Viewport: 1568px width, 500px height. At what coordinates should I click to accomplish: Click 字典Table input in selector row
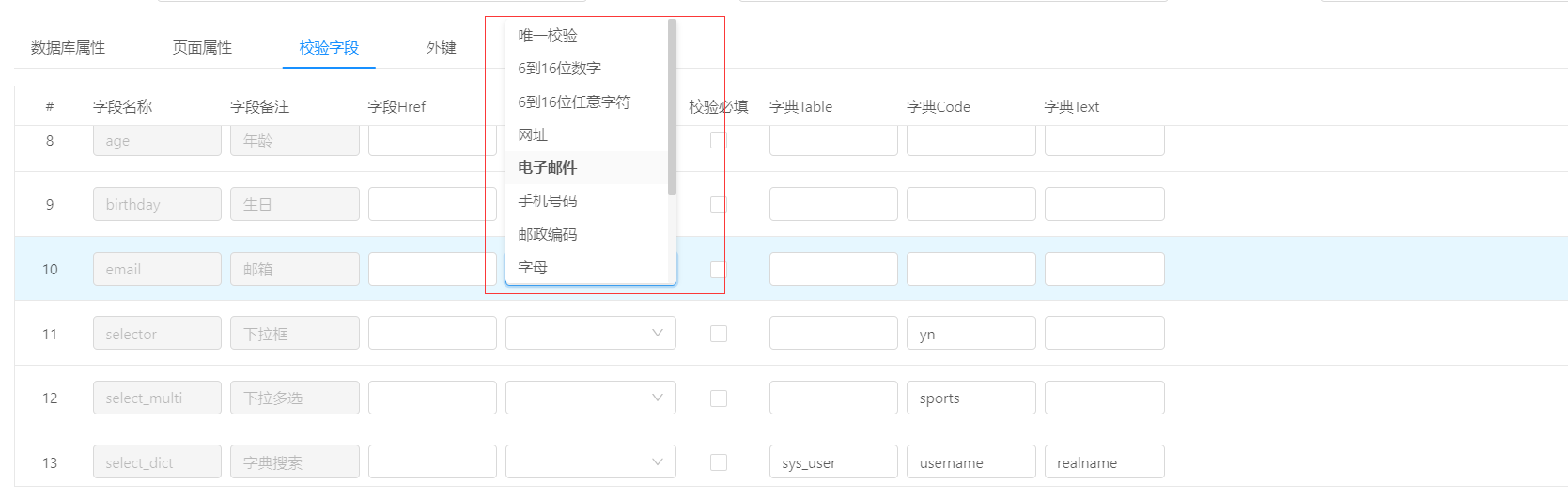tap(833, 333)
